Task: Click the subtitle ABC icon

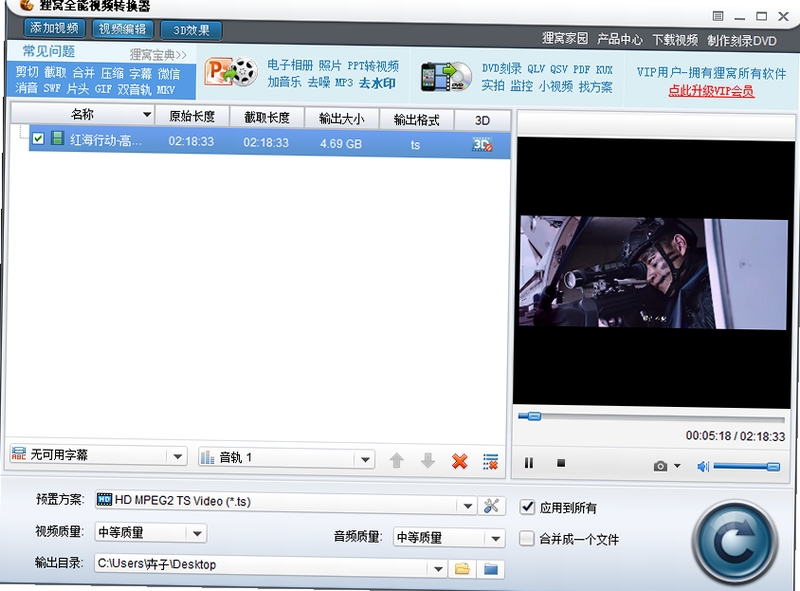Action: coord(19,454)
